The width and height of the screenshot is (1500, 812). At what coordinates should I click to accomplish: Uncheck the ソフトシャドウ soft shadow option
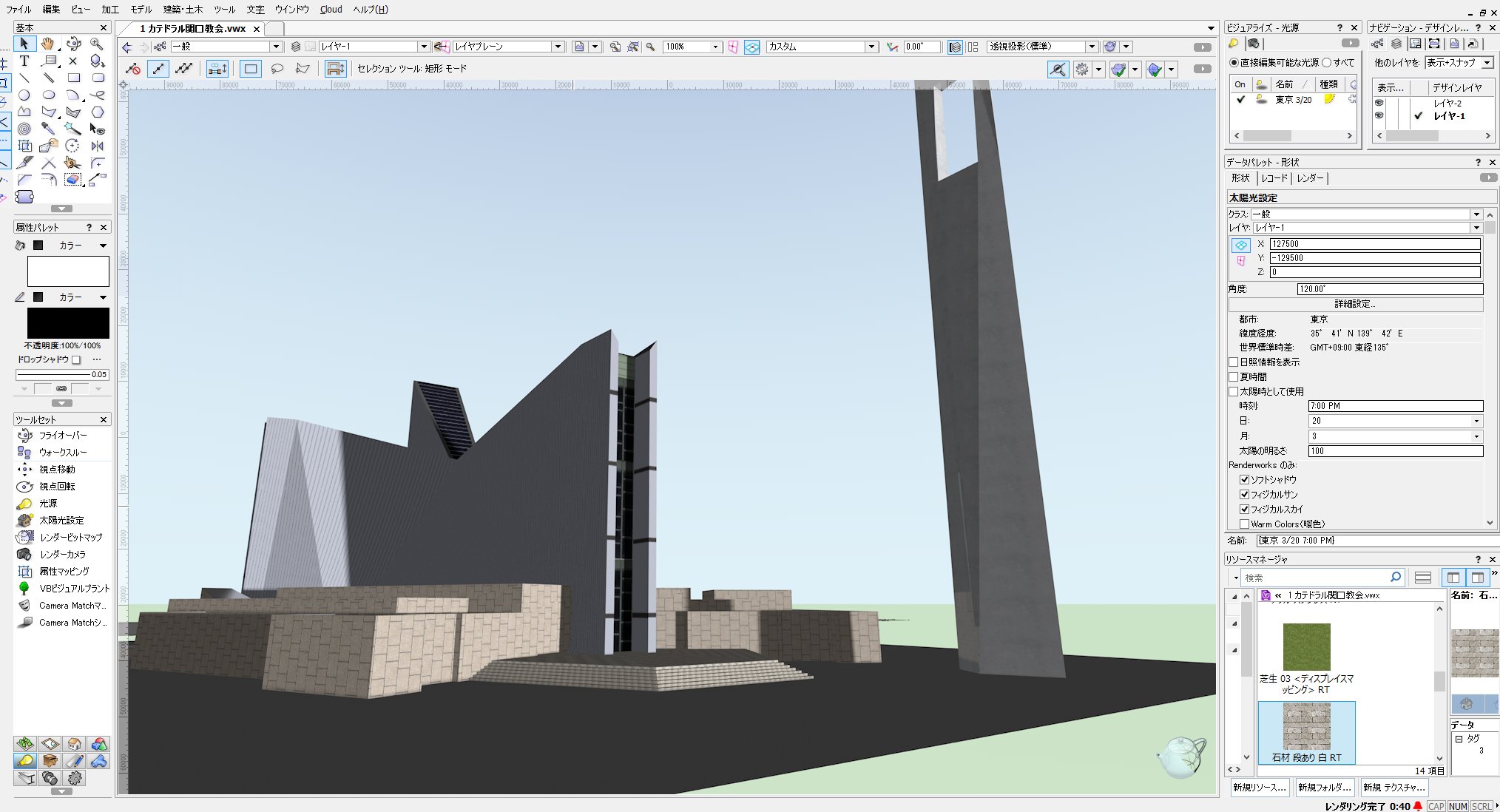click(1244, 480)
